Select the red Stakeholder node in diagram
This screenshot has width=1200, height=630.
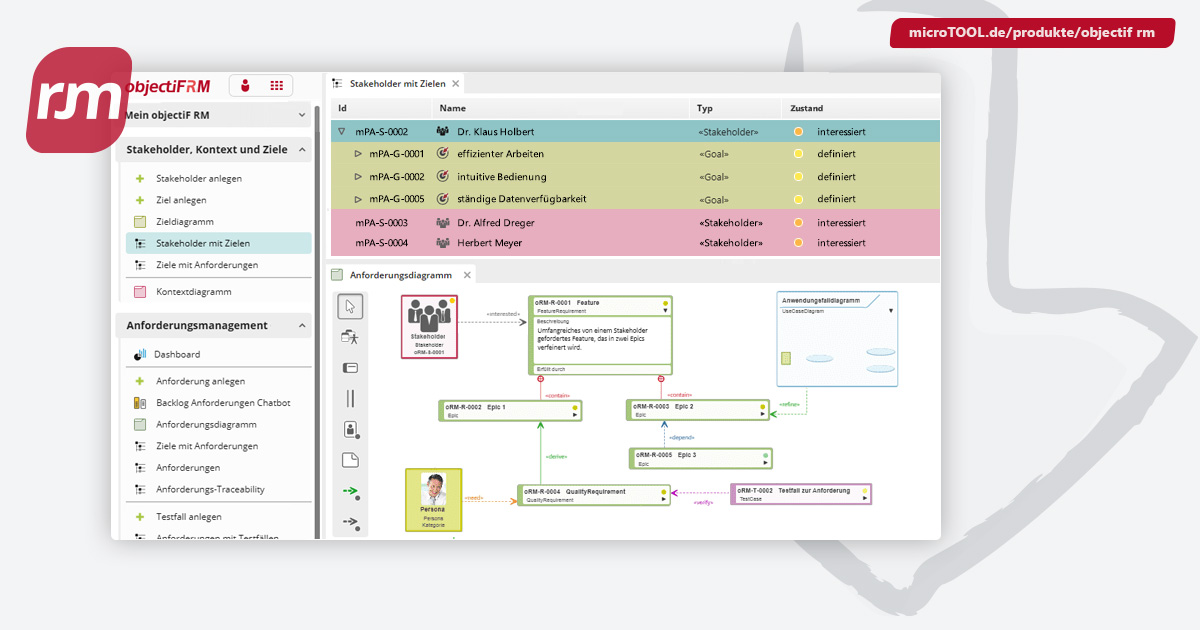coord(430,326)
